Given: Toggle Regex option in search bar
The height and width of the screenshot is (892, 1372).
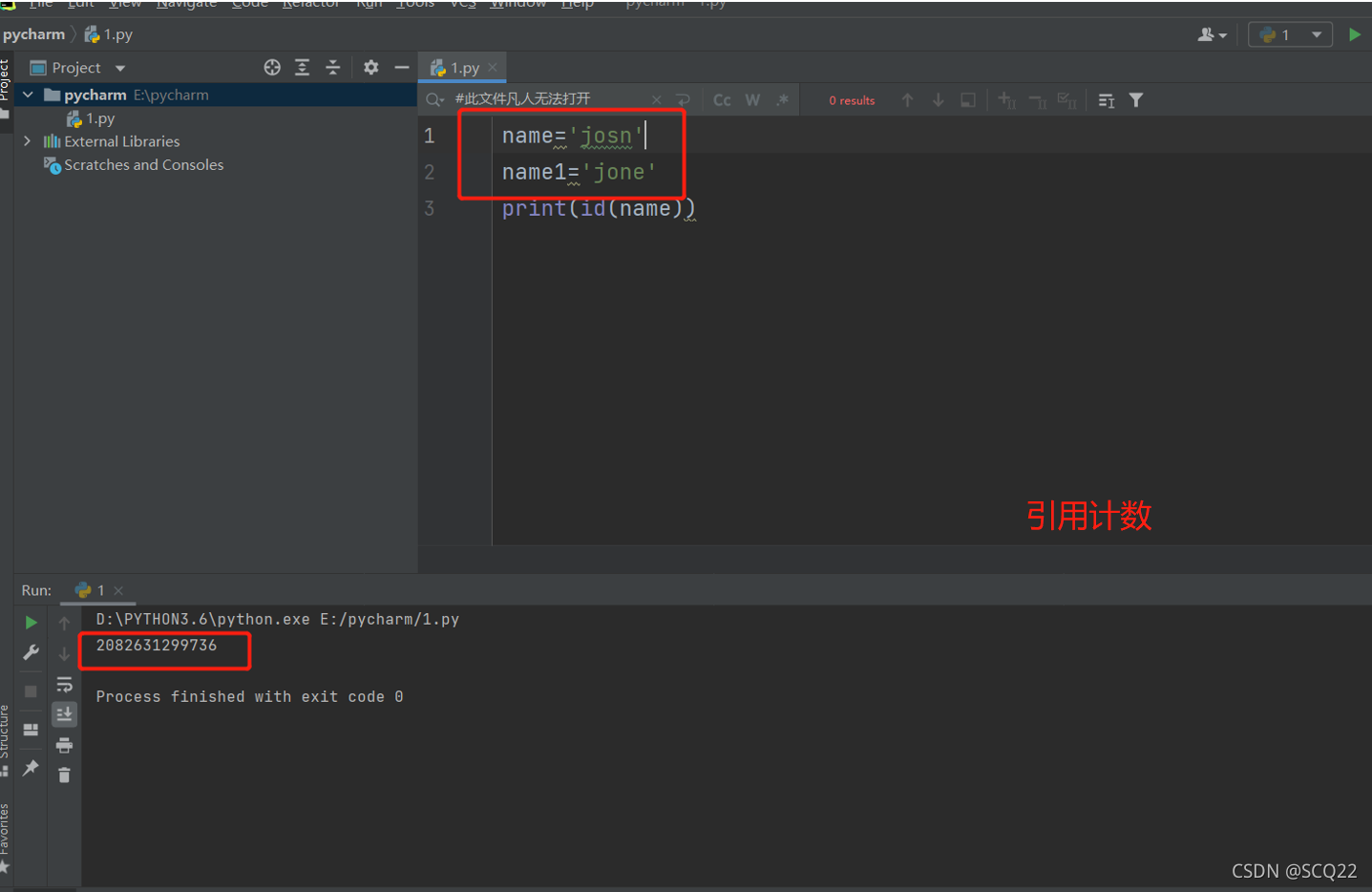Looking at the screenshot, I should (783, 100).
